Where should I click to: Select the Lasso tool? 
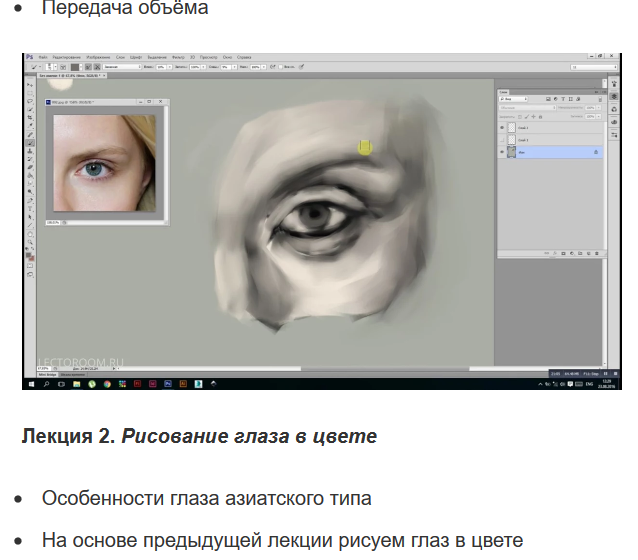[30, 101]
